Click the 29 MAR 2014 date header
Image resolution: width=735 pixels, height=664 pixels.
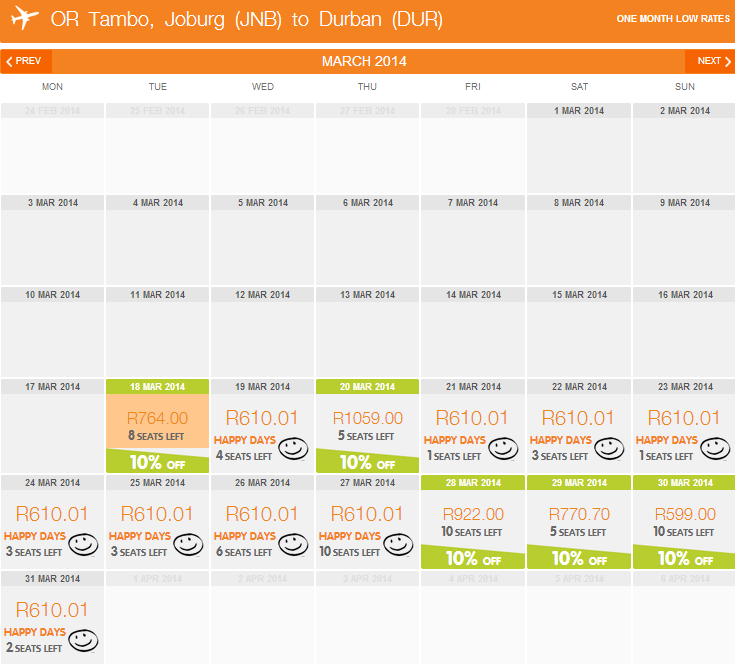pyautogui.click(x=579, y=483)
